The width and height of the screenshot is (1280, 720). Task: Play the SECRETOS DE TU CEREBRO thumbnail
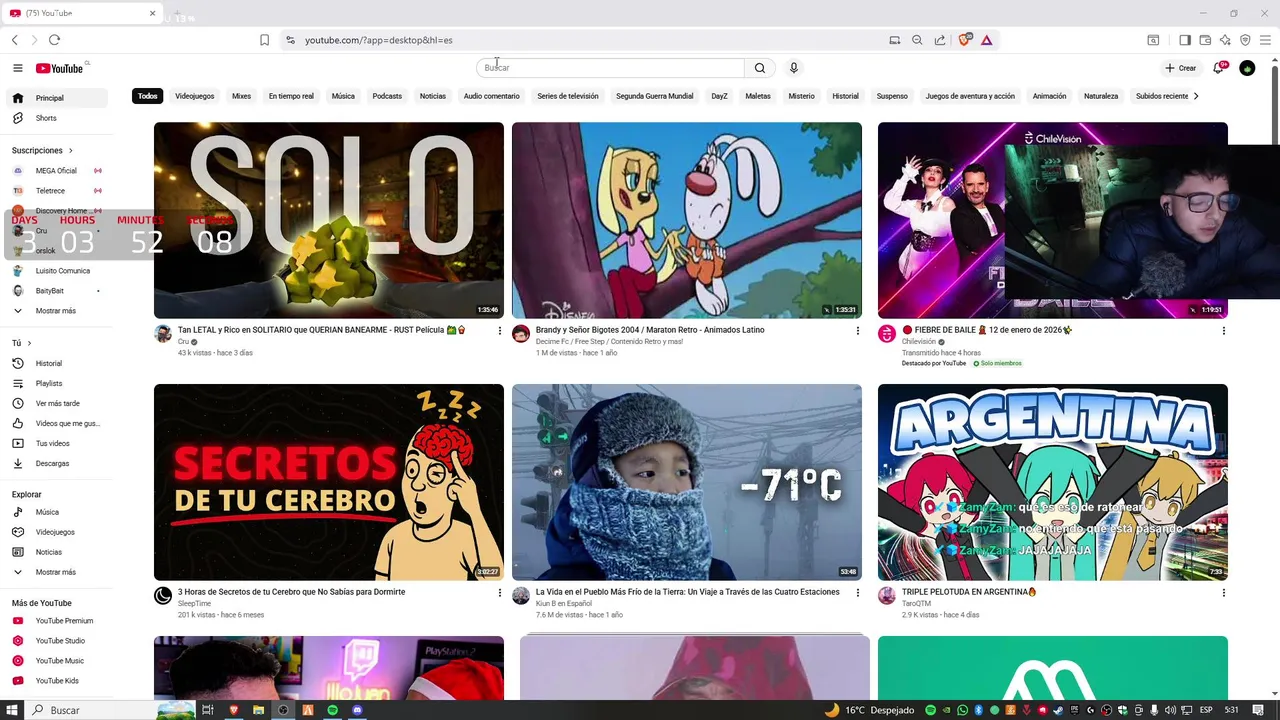(x=329, y=482)
